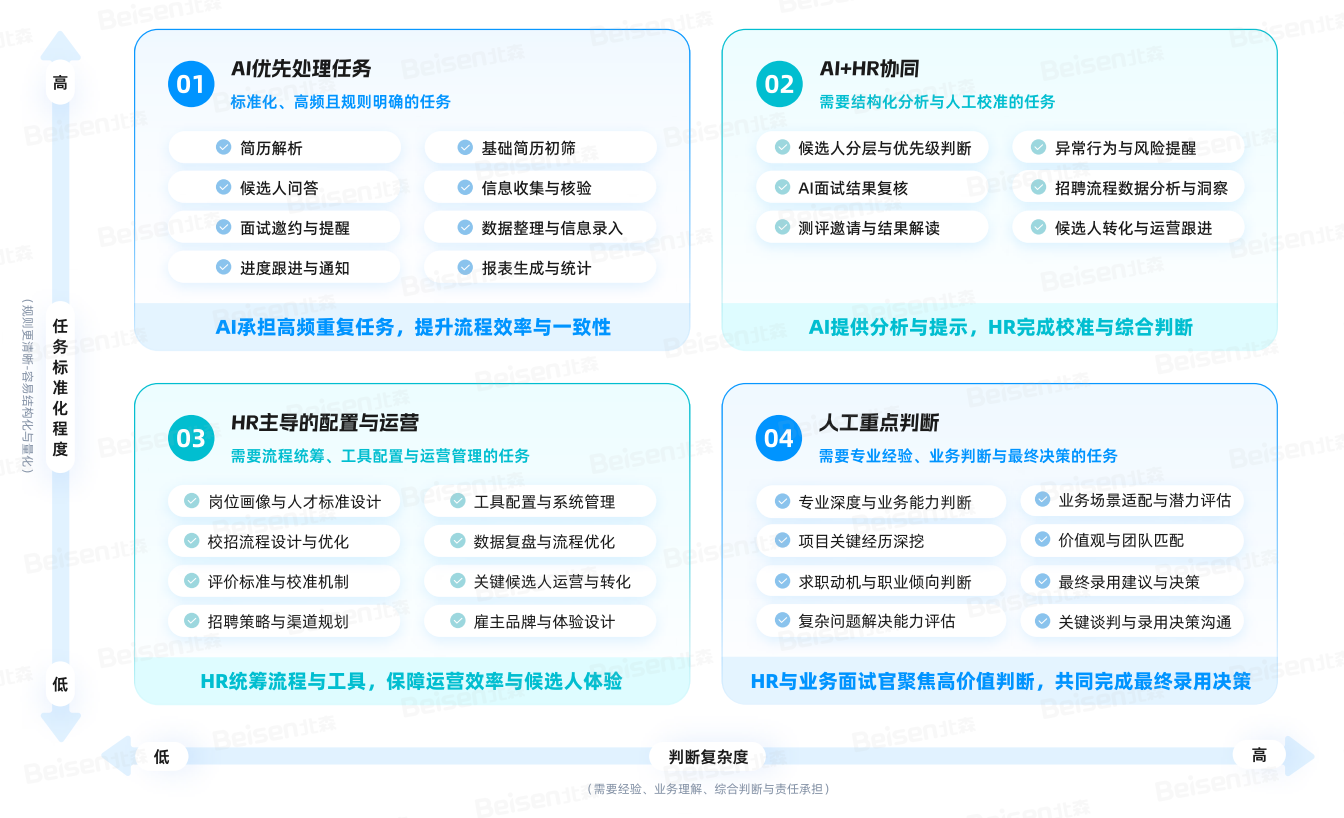This screenshot has width=1344, height=818.
Task: Click the summary HR与业务面试官聚焦高价值判断
Action: 894,681
